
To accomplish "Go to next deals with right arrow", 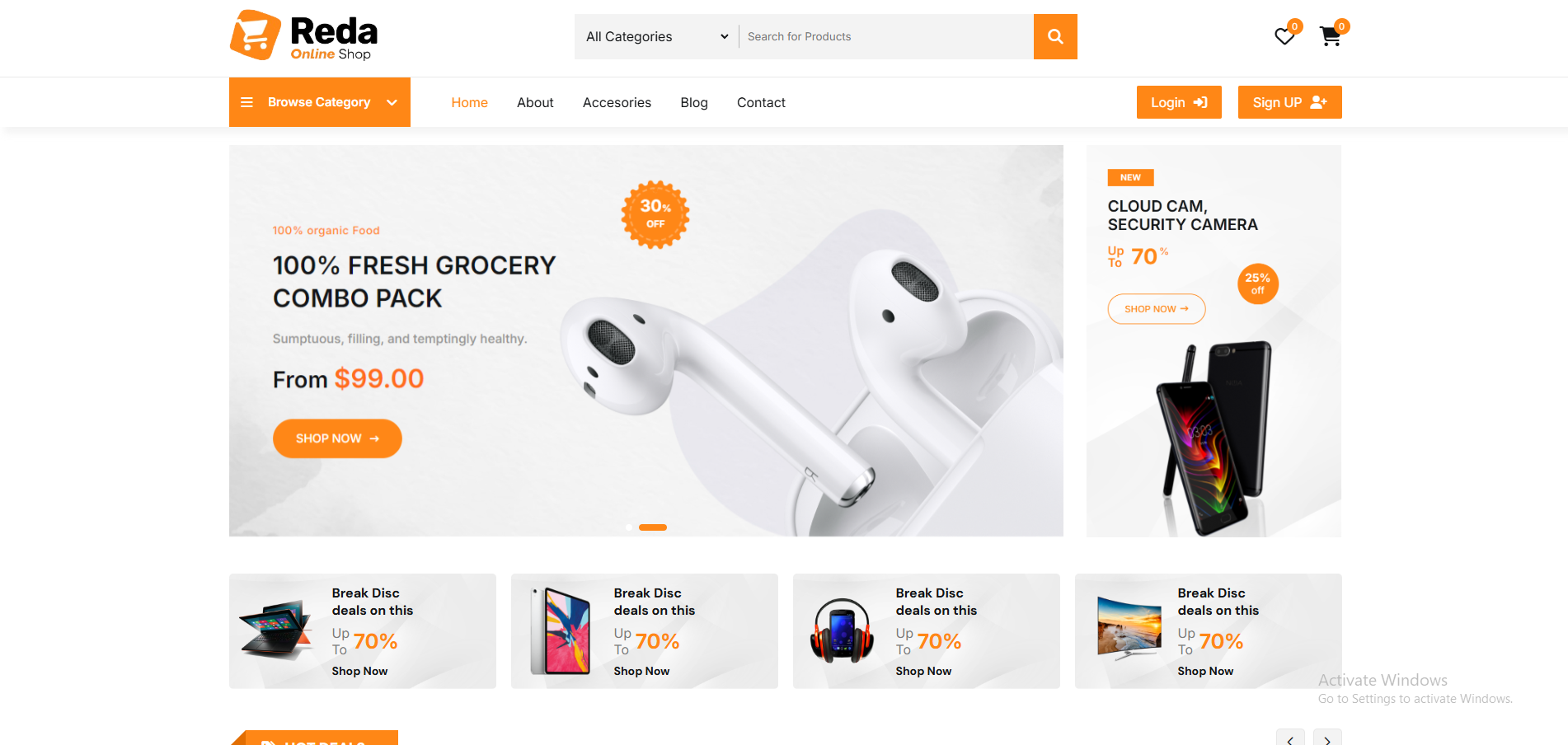I will point(1327,739).
